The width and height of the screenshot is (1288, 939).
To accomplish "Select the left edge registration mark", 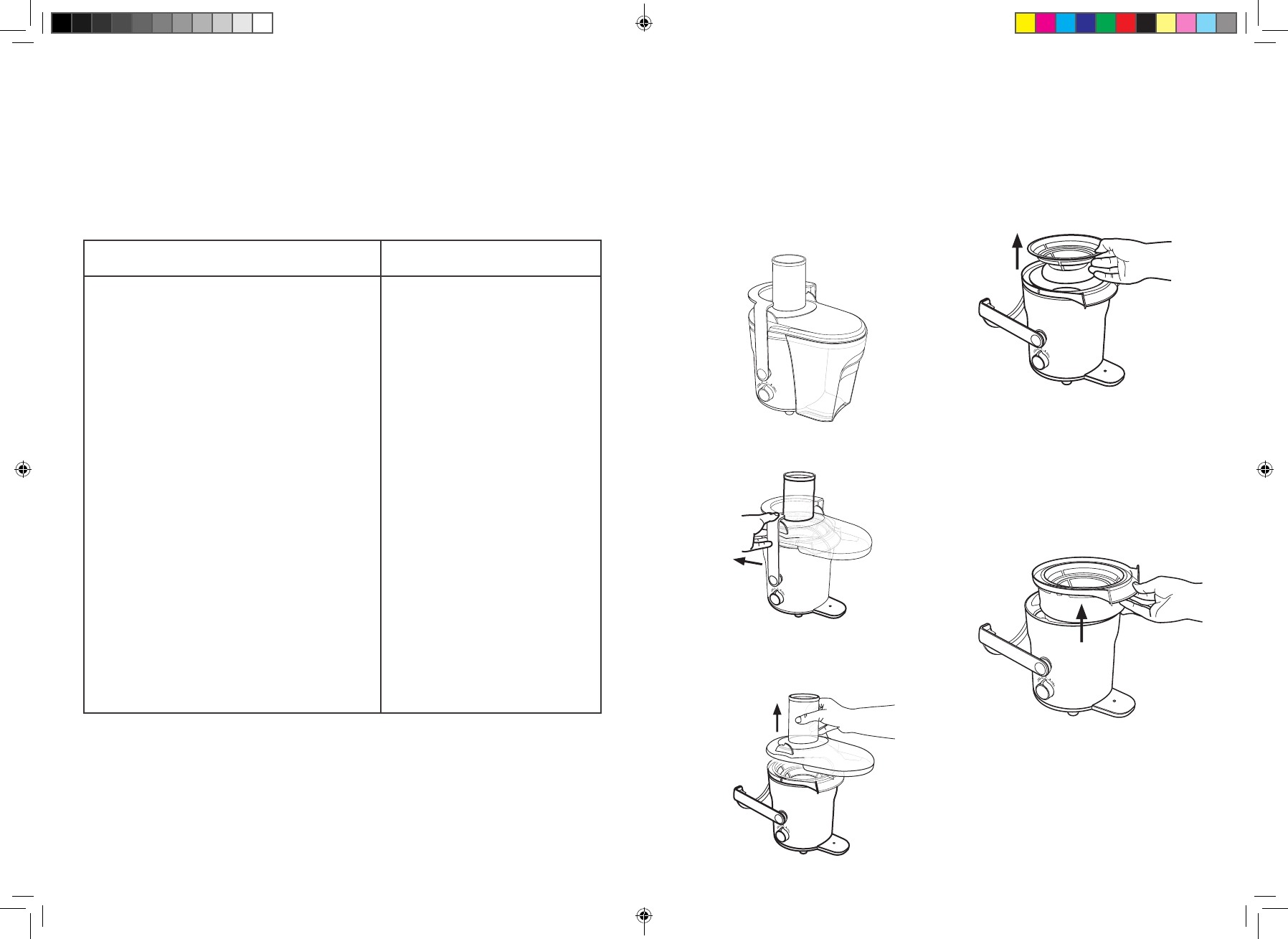I will coord(23,470).
